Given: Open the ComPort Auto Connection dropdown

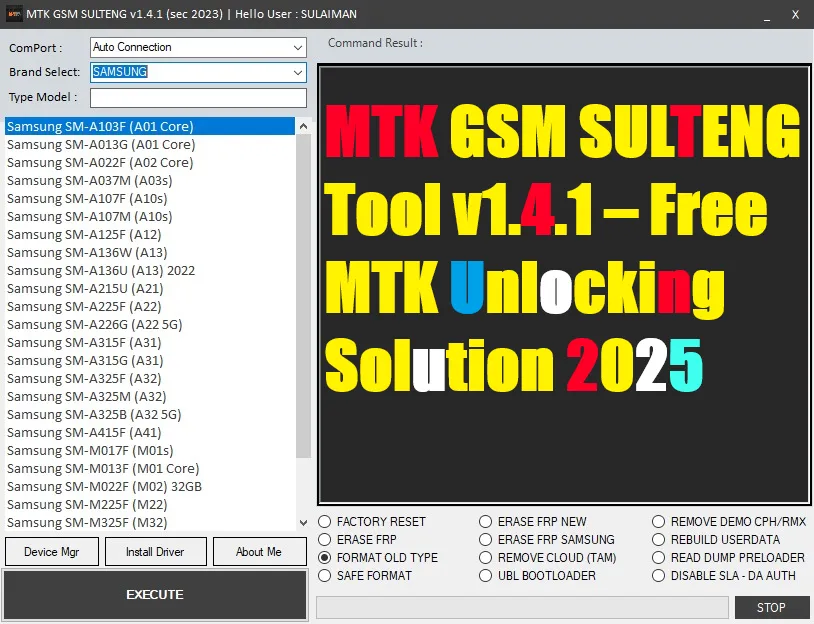Looking at the screenshot, I should (198, 47).
